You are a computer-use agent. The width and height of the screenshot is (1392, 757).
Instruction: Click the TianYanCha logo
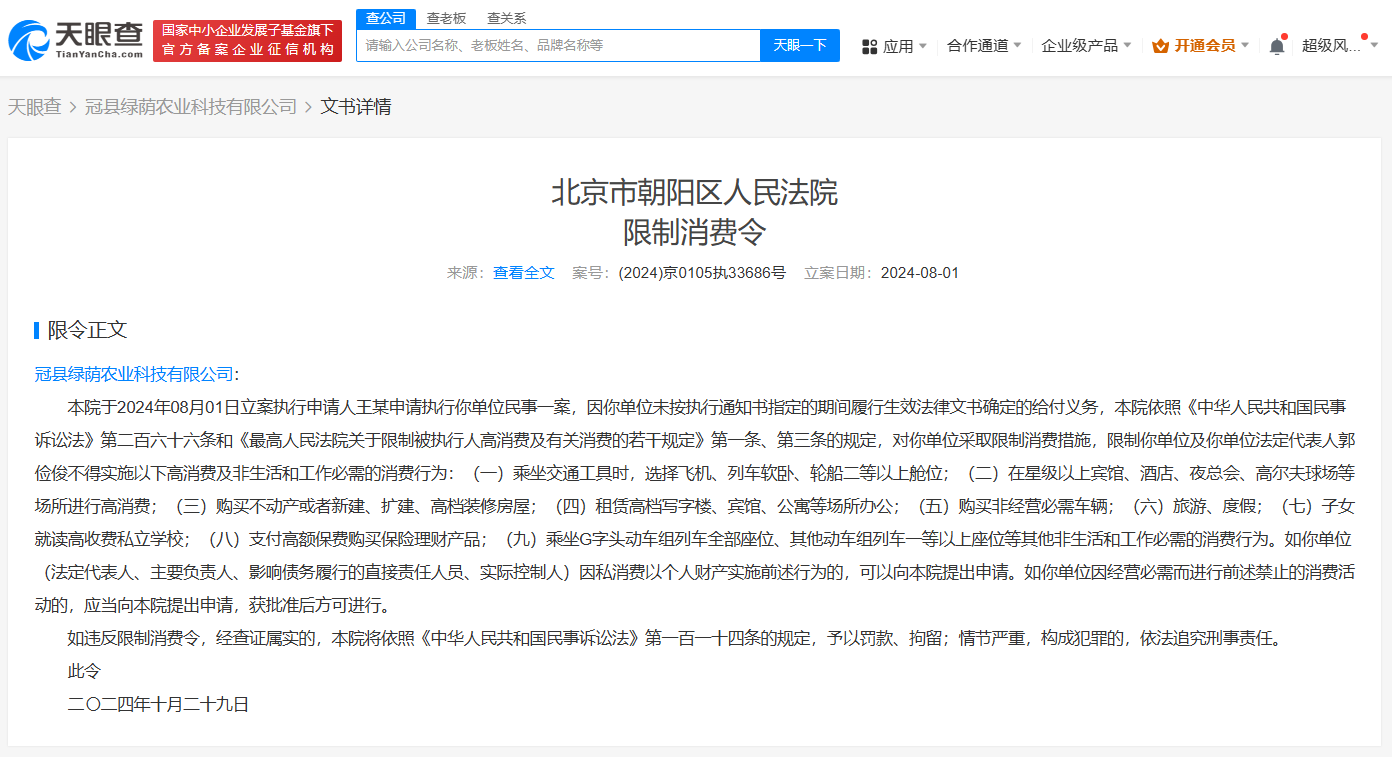tap(75, 40)
